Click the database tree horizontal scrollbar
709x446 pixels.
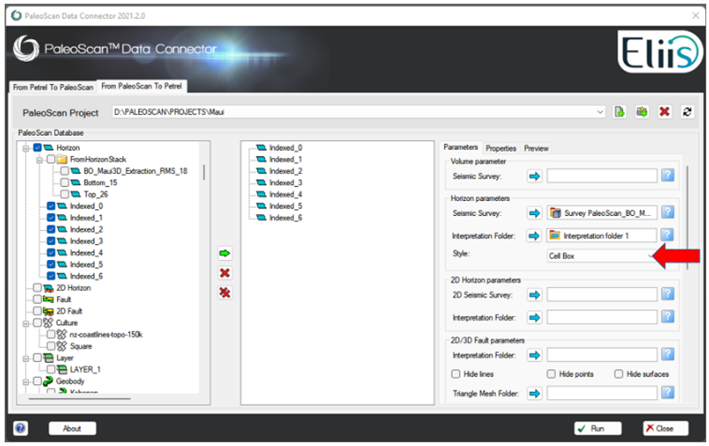click(x=80, y=399)
